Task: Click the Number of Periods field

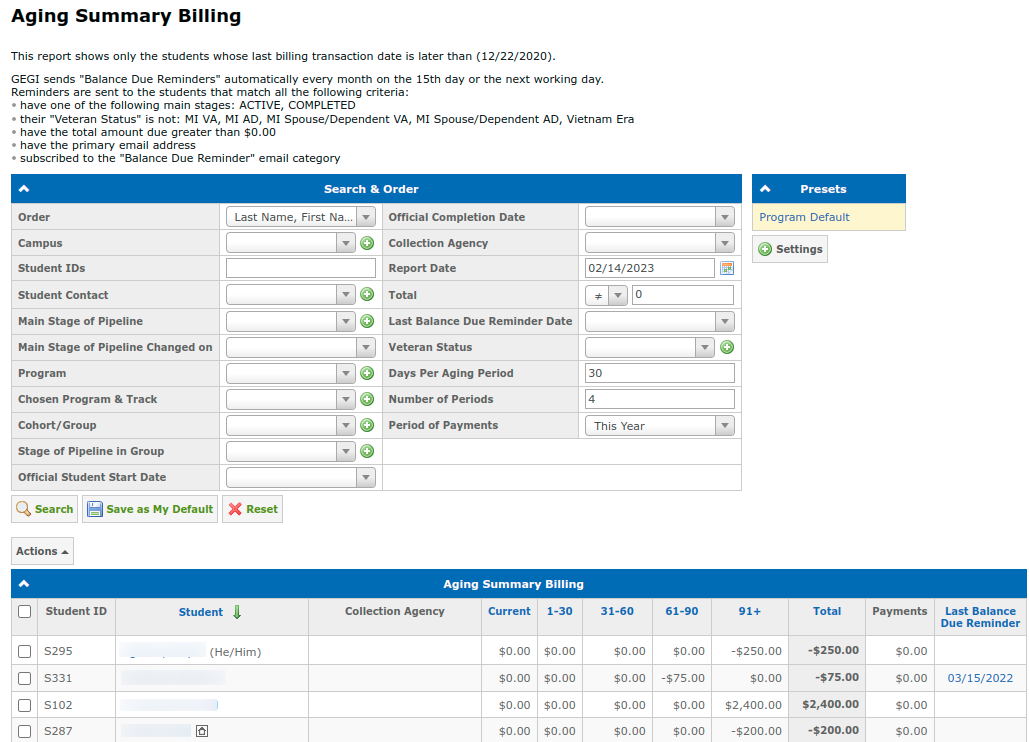Action: click(660, 399)
